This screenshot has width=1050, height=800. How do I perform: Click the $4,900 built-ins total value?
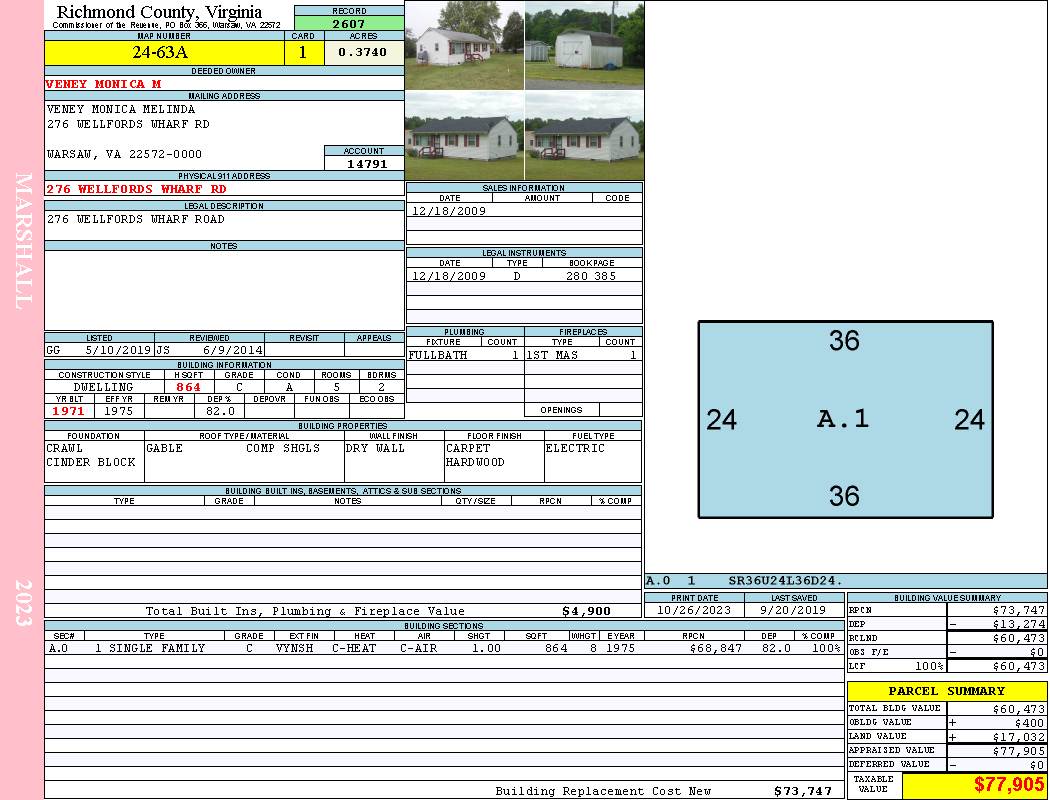[x=586, y=611]
